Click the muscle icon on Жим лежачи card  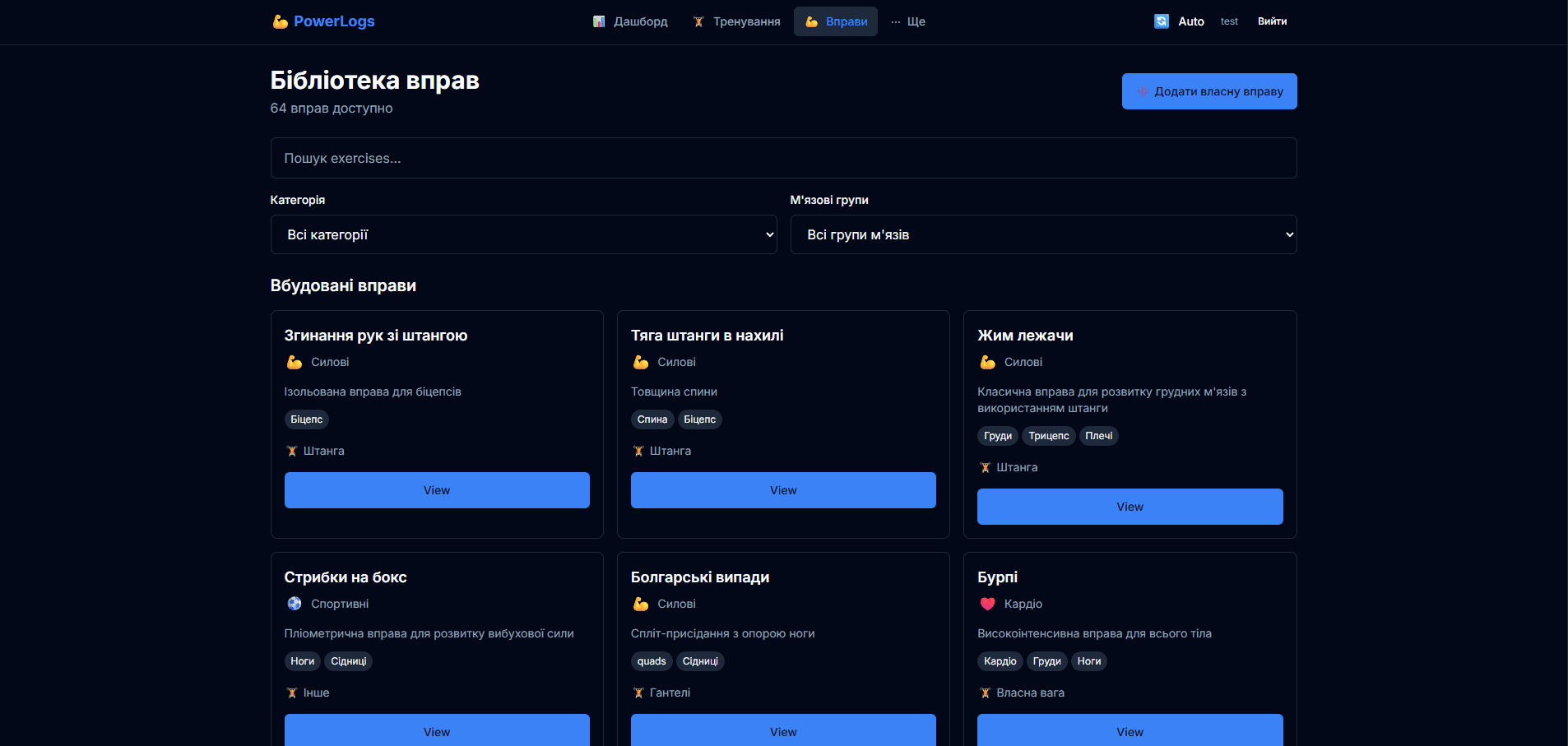click(987, 362)
